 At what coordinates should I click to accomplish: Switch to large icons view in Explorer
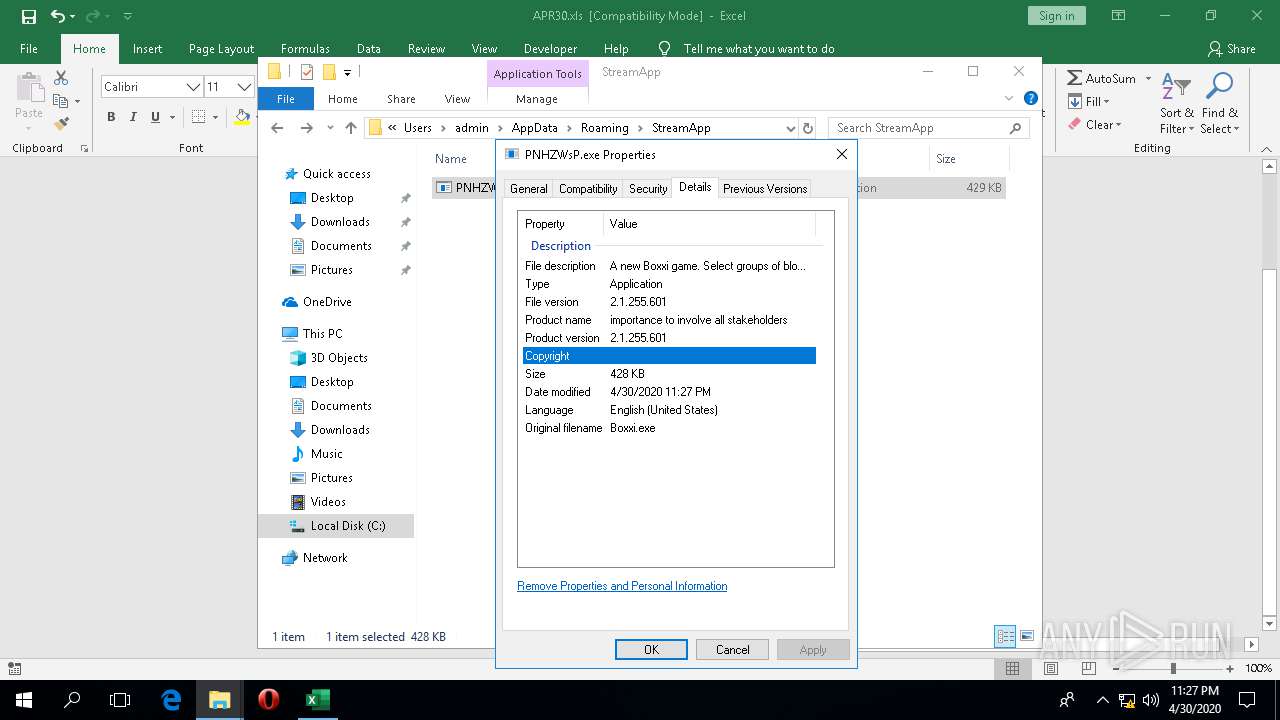[1026, 636]
